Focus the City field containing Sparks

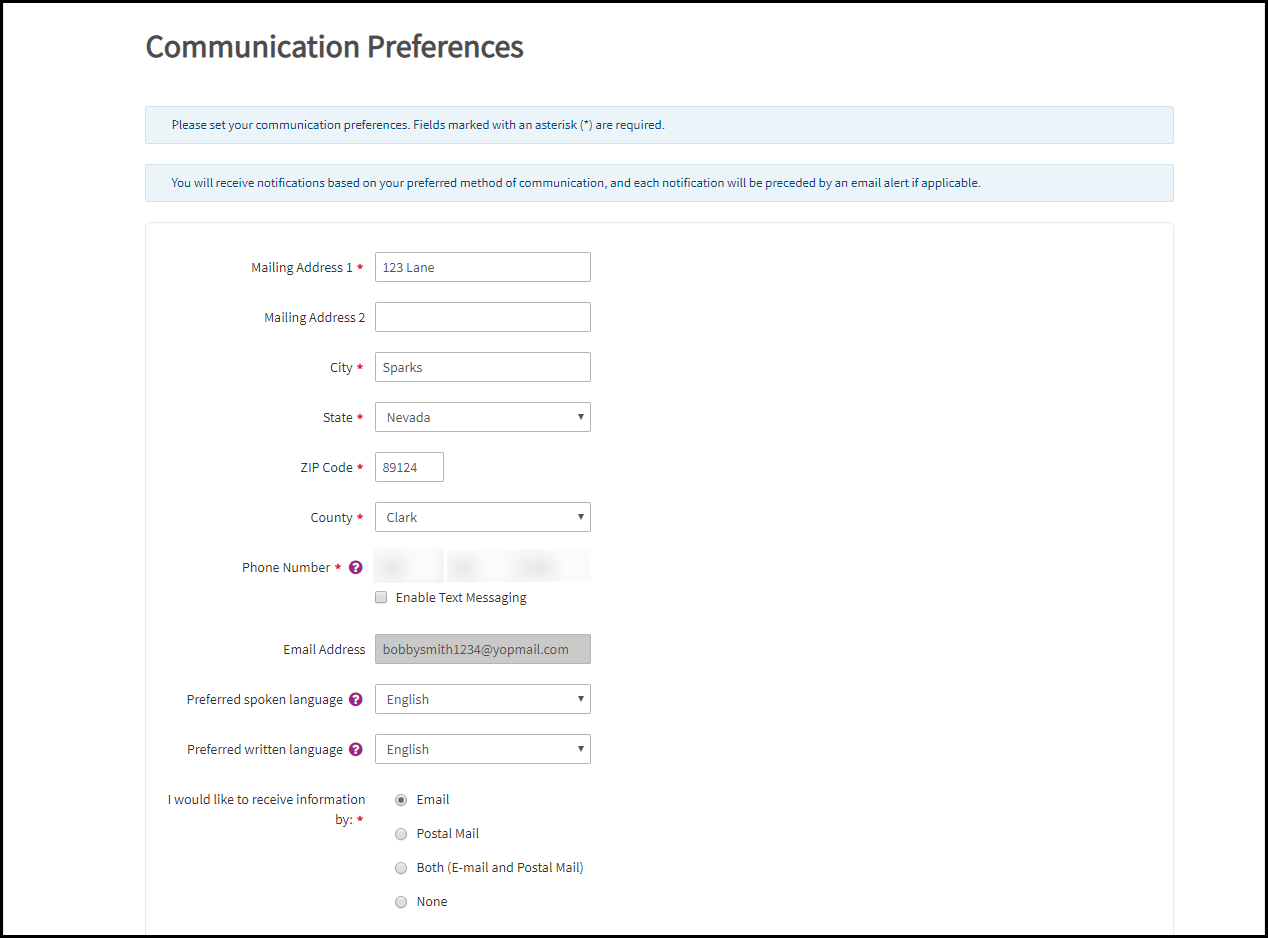point(483,367)
